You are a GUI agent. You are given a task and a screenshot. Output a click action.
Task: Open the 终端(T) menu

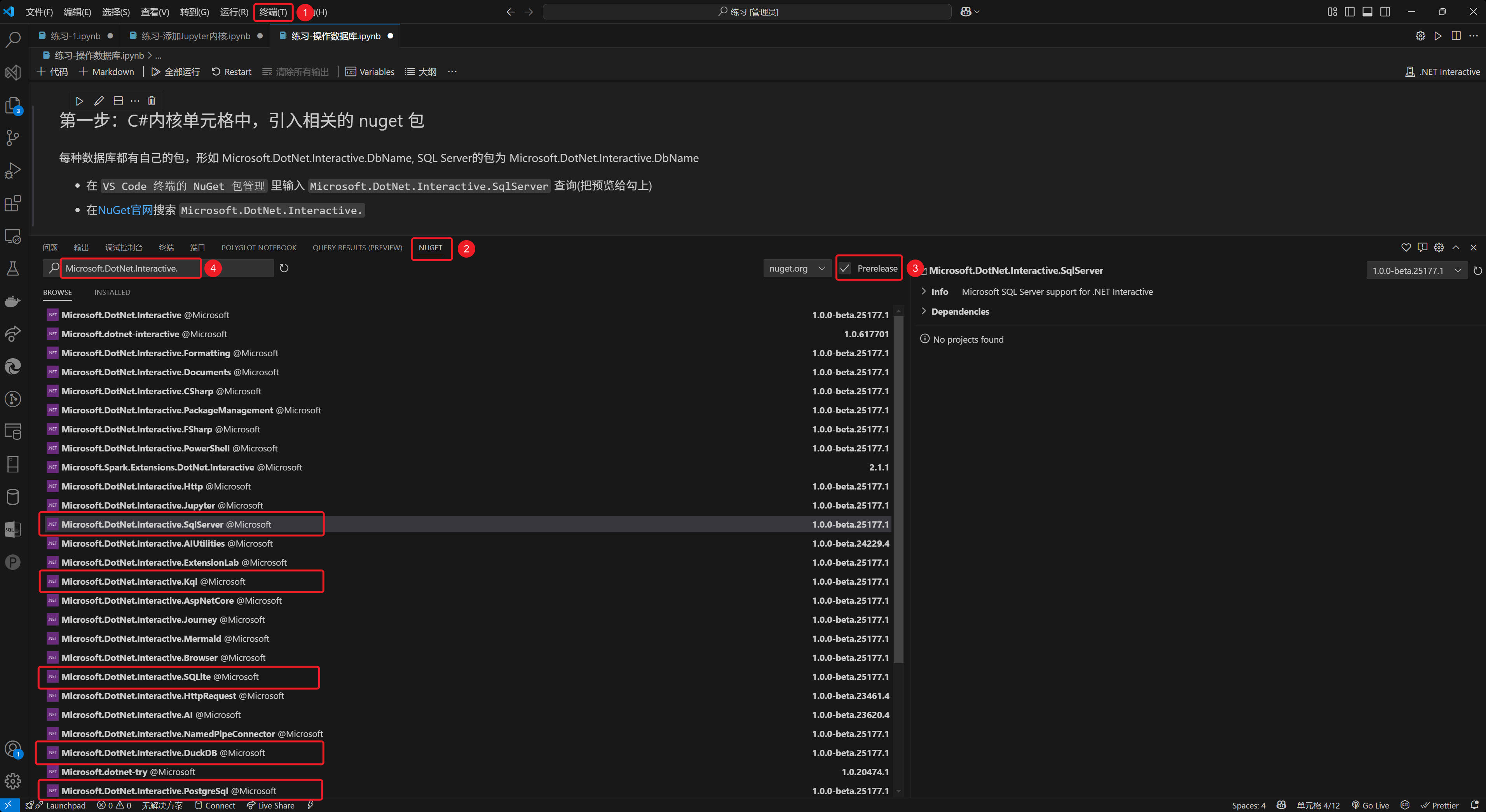273,12
